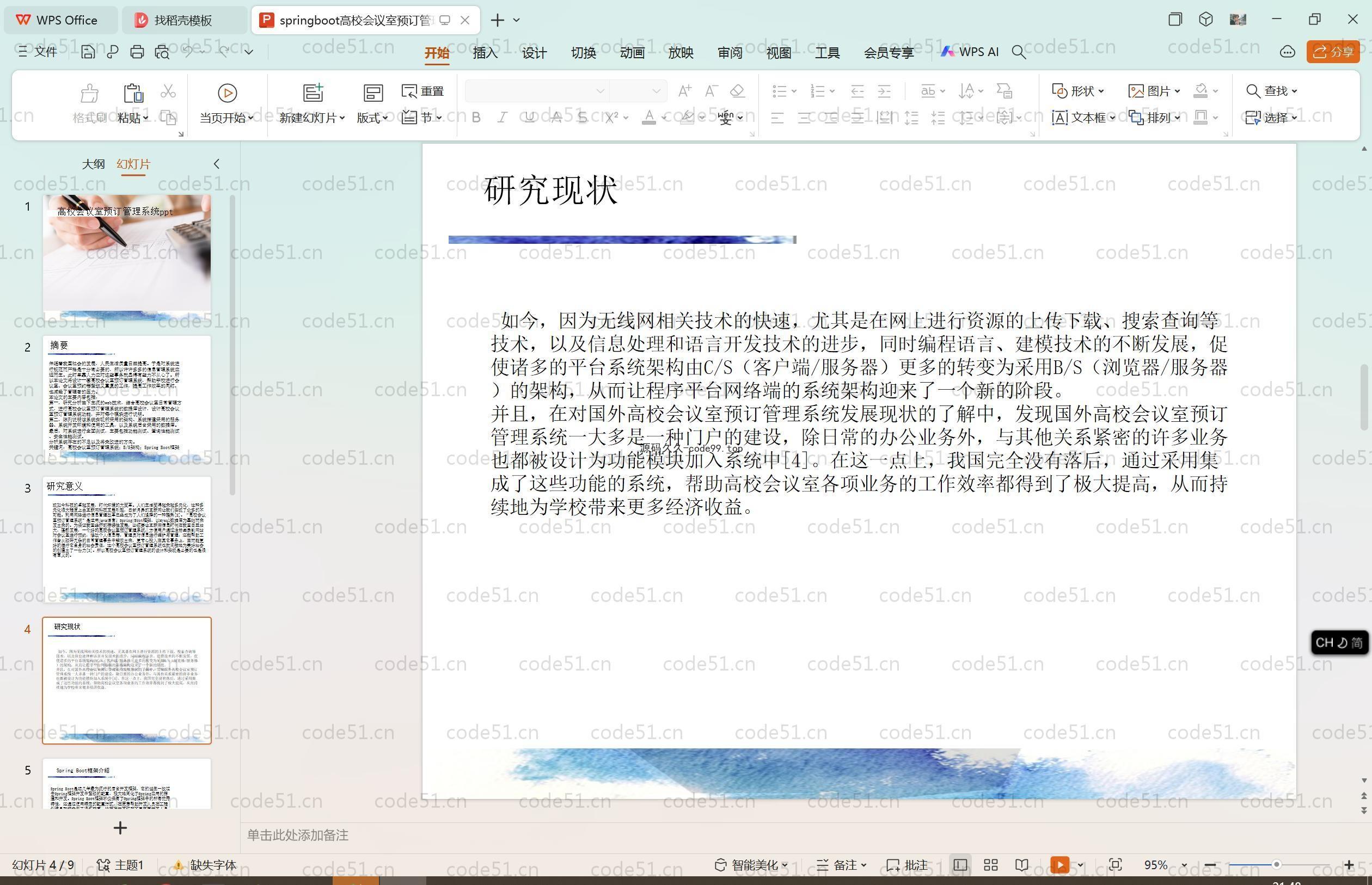1372x885 pixels.
Task: Toggle Underline formatting
Action: 529,118
